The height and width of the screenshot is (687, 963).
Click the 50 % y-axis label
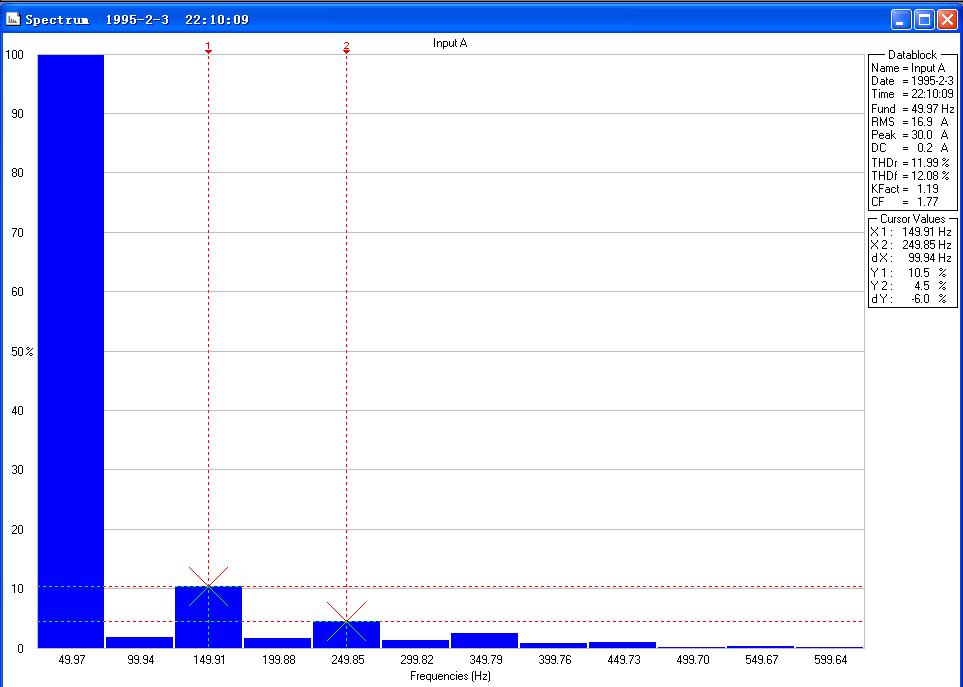(22, 352)
